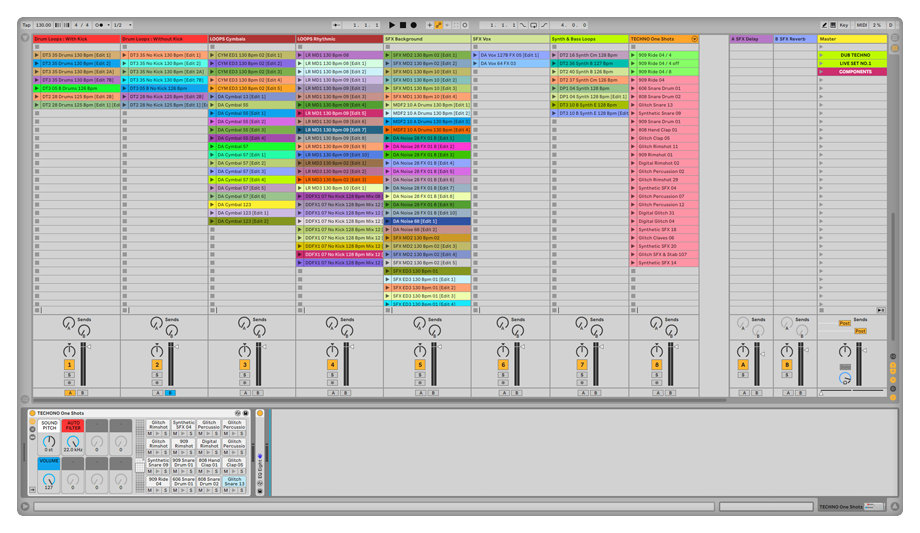
Task: Launch the DA Cymbal 57 clip
Action: (x=212, y=147)
